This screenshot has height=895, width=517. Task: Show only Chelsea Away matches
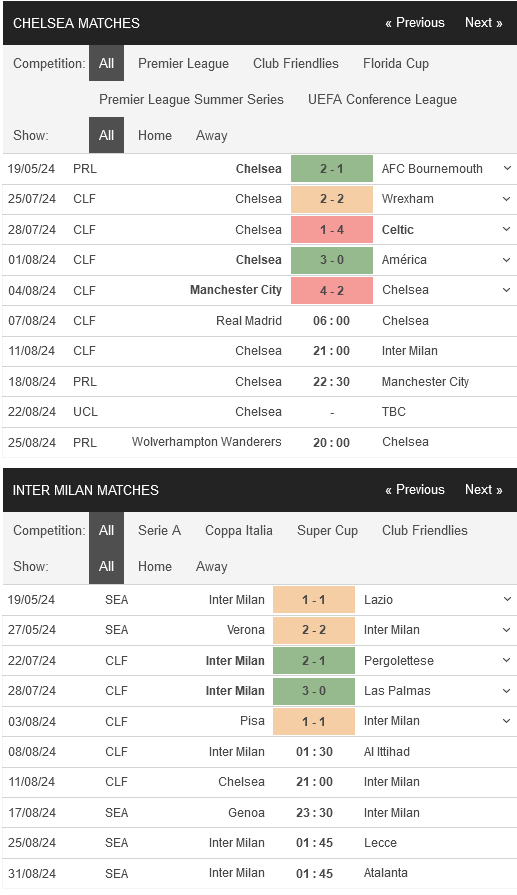(x=212, y=135)
